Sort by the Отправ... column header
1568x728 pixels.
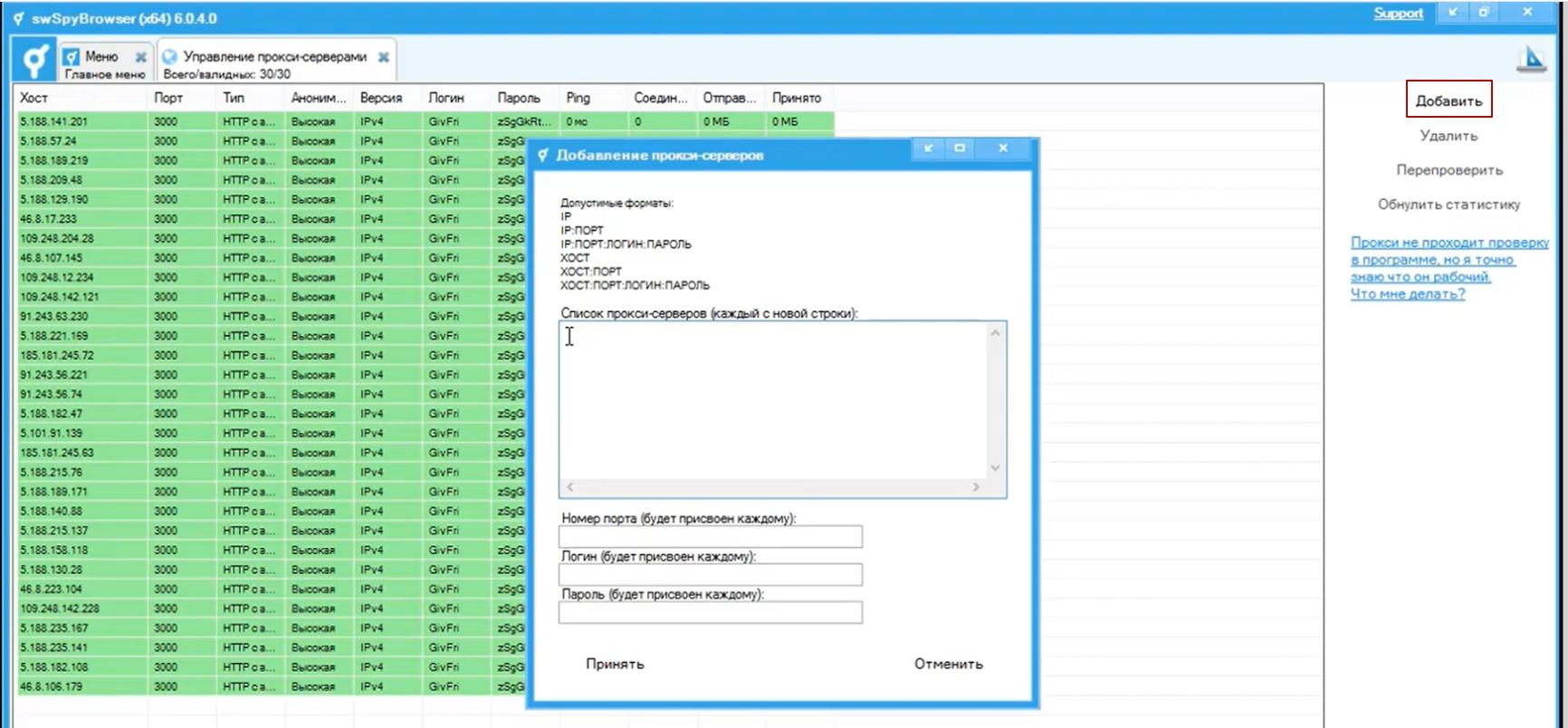click(x=731, y=98)
